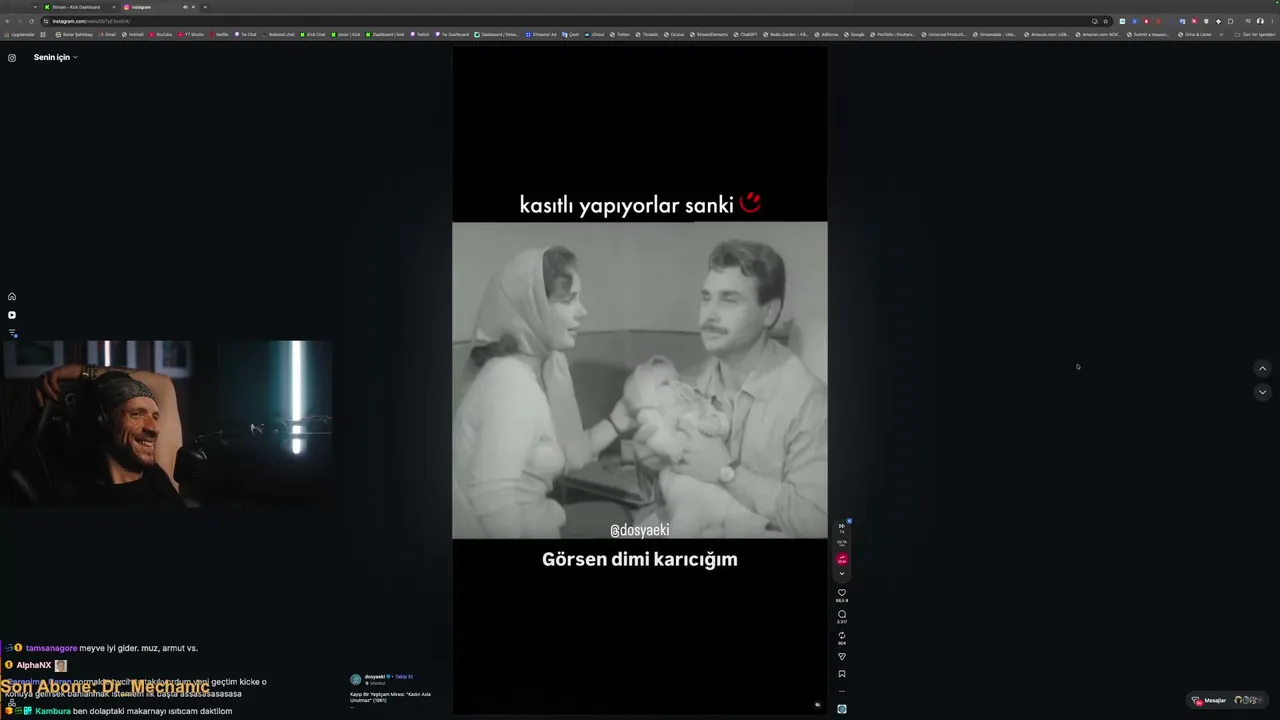Open the AdSense bookmark
This screenshot has width=1280, height=720.
pyautogui.click(x=829, y=34)
